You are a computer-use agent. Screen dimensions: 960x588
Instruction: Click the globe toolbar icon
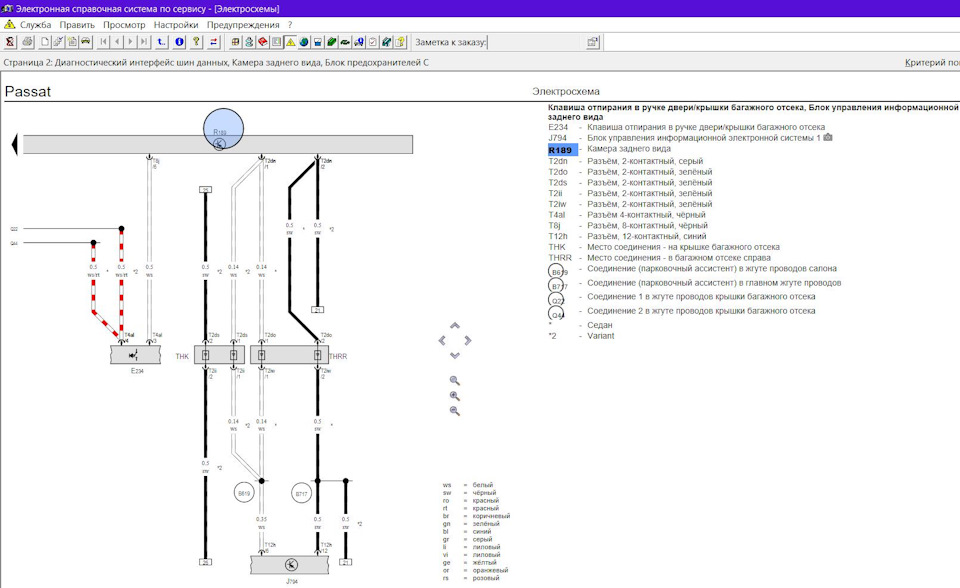[304, 42]
